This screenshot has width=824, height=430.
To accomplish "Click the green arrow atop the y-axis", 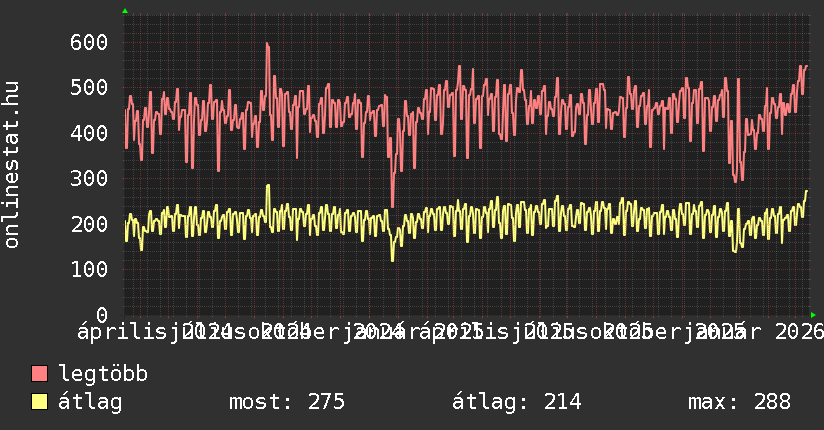I will (125, 11).
